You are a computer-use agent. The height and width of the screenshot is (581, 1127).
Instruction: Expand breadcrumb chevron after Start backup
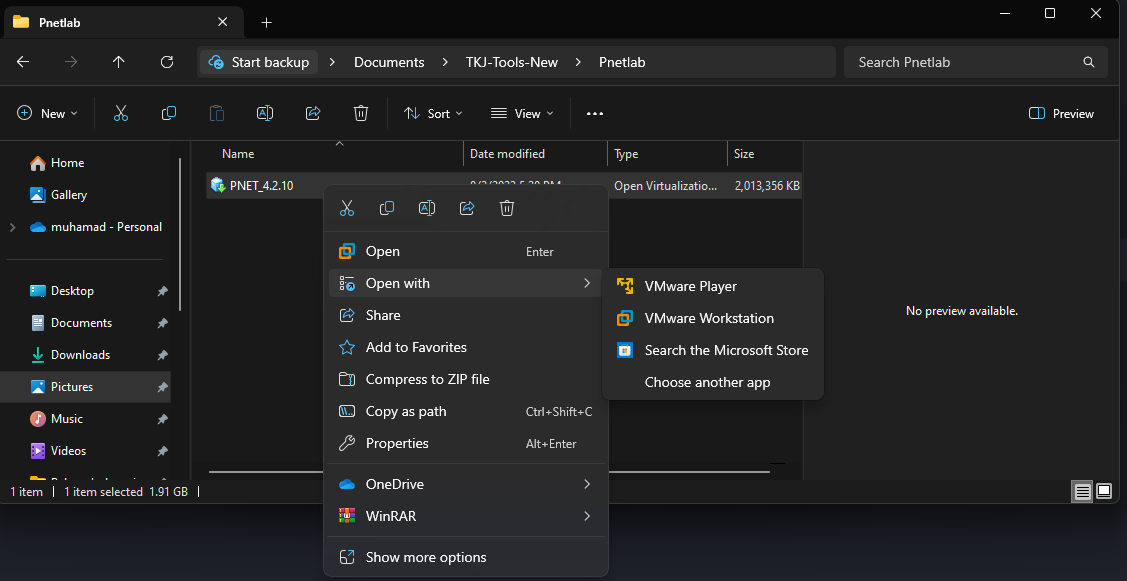point(332,62)
